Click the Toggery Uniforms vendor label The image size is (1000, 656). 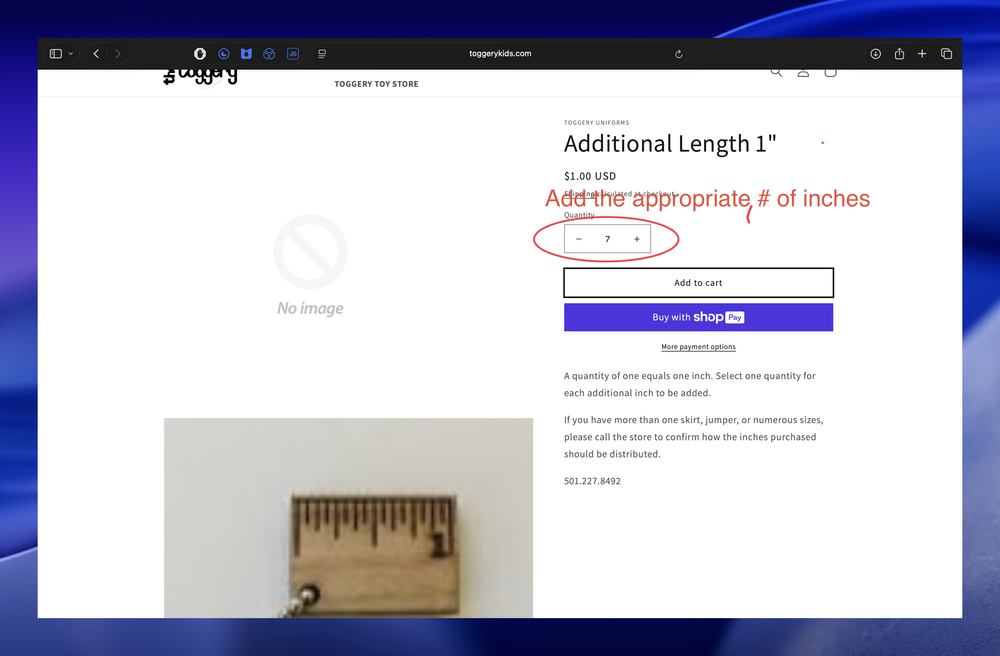click(x=596, y=122)
